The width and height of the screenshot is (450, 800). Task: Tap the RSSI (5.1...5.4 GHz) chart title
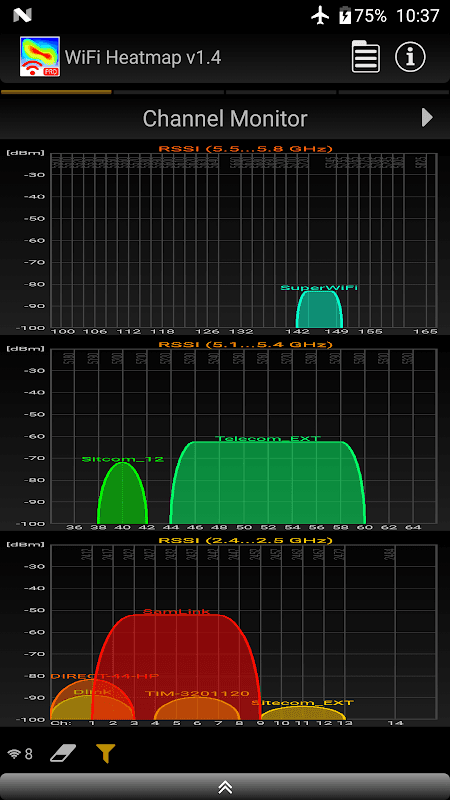245,344
